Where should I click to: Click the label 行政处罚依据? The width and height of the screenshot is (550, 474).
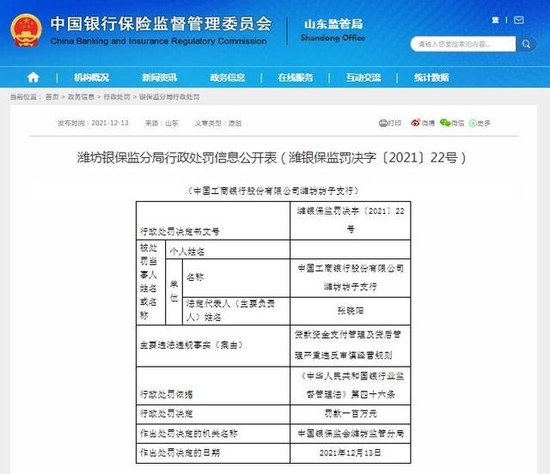coord(166,394)
